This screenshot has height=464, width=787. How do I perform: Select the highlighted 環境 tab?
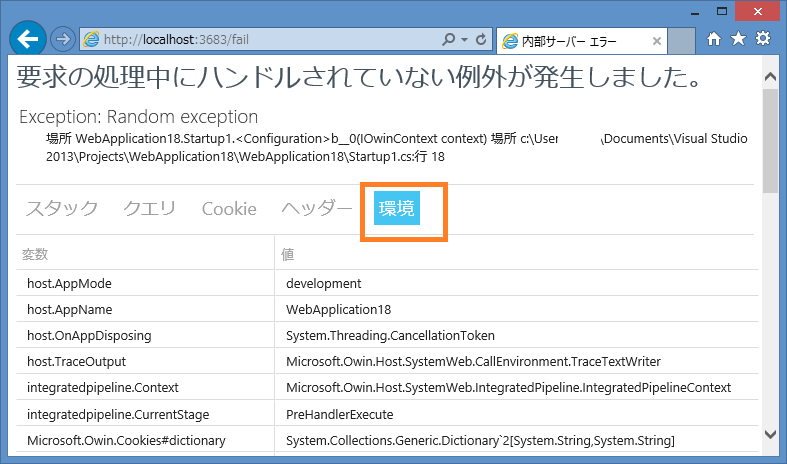[397, 208]
